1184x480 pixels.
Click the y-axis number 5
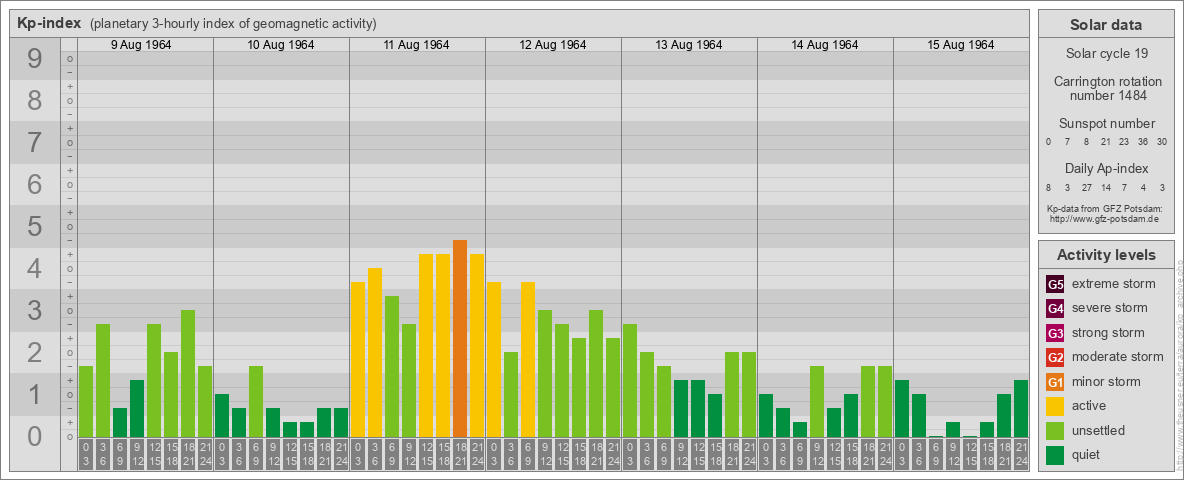[35, 226]
